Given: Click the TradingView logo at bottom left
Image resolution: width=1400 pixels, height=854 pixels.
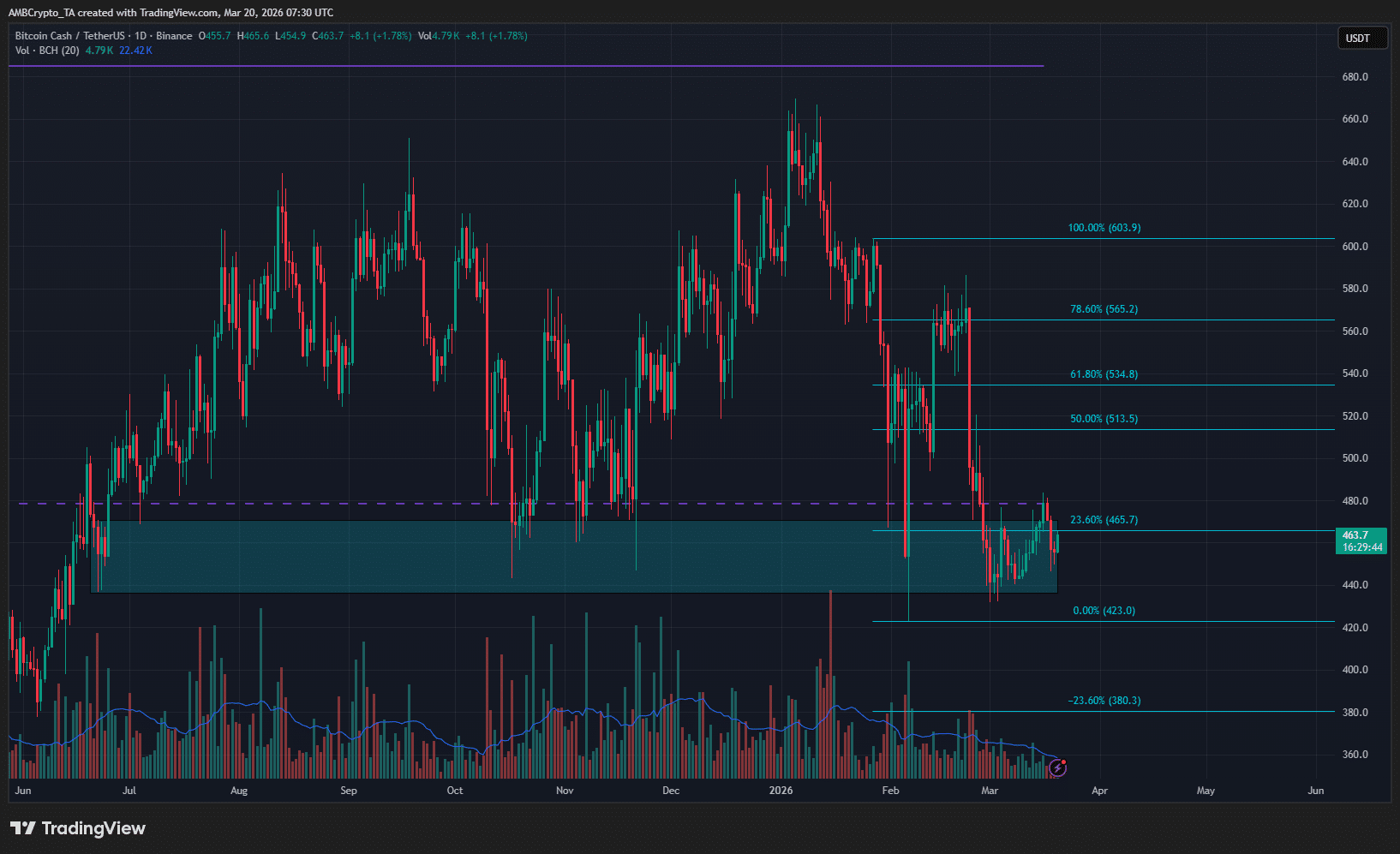Looking at the screenshot, I should pyautogui.click(x=75, y=828).
